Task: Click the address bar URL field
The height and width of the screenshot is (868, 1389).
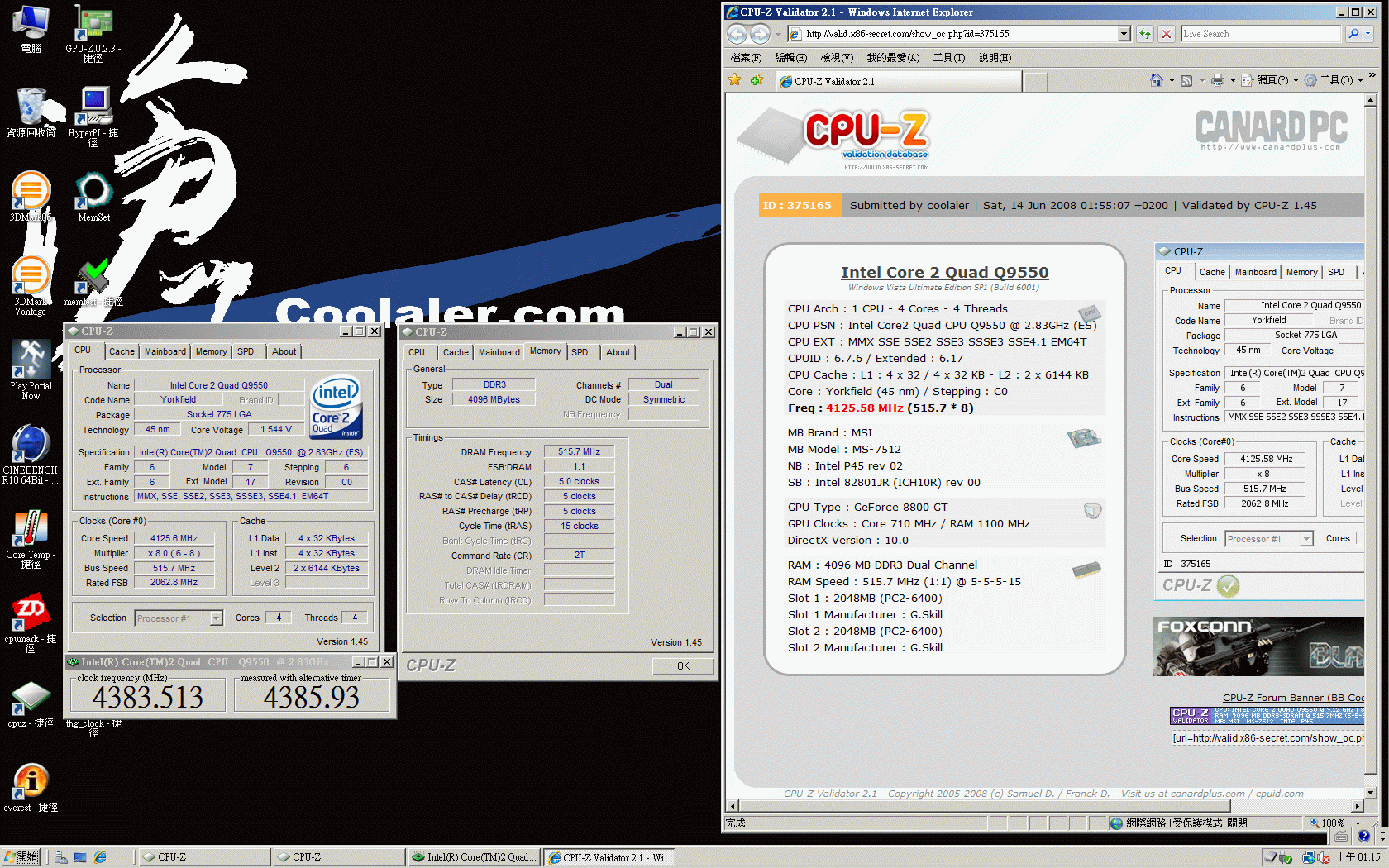Action: pyautogui.click(x=961, y=34)
